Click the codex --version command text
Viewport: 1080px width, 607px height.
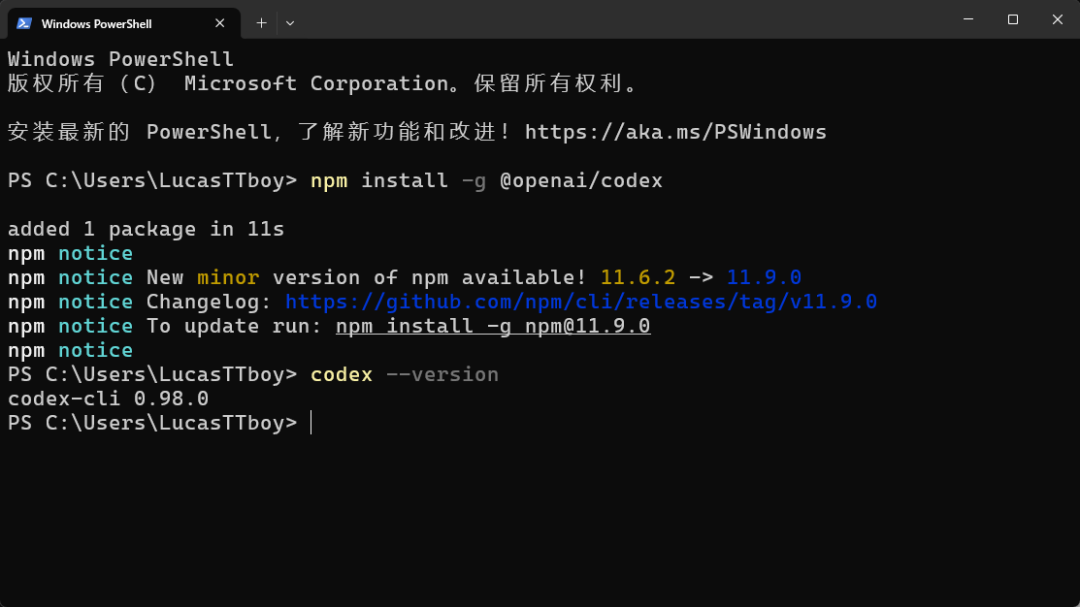coord(404,375)
